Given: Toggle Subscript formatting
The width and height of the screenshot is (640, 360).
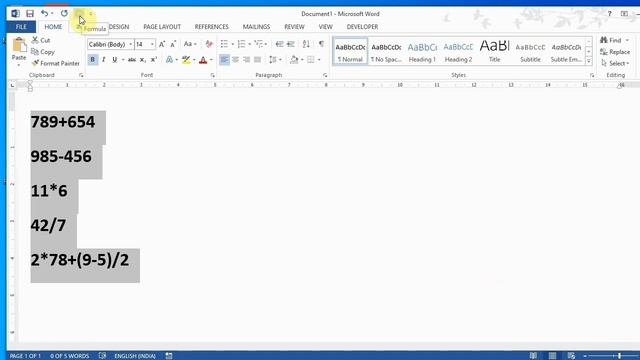Looking at the screenshot, I should 142,60.
